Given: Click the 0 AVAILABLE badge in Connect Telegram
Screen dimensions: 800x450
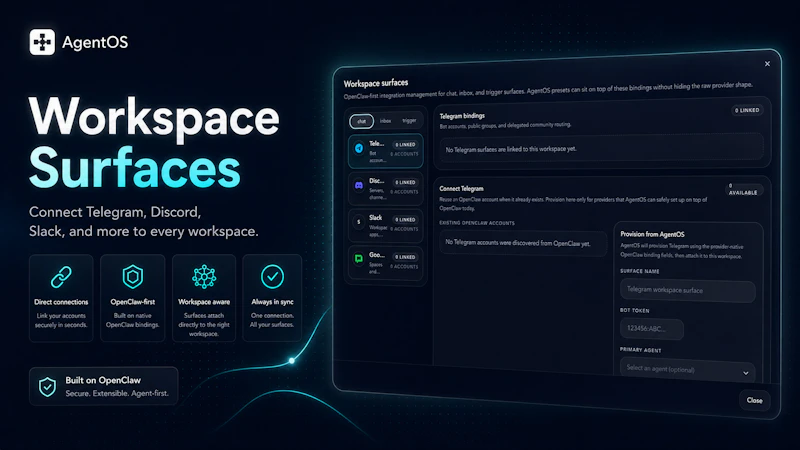Looking at the screenshot, I should point(743,189).
